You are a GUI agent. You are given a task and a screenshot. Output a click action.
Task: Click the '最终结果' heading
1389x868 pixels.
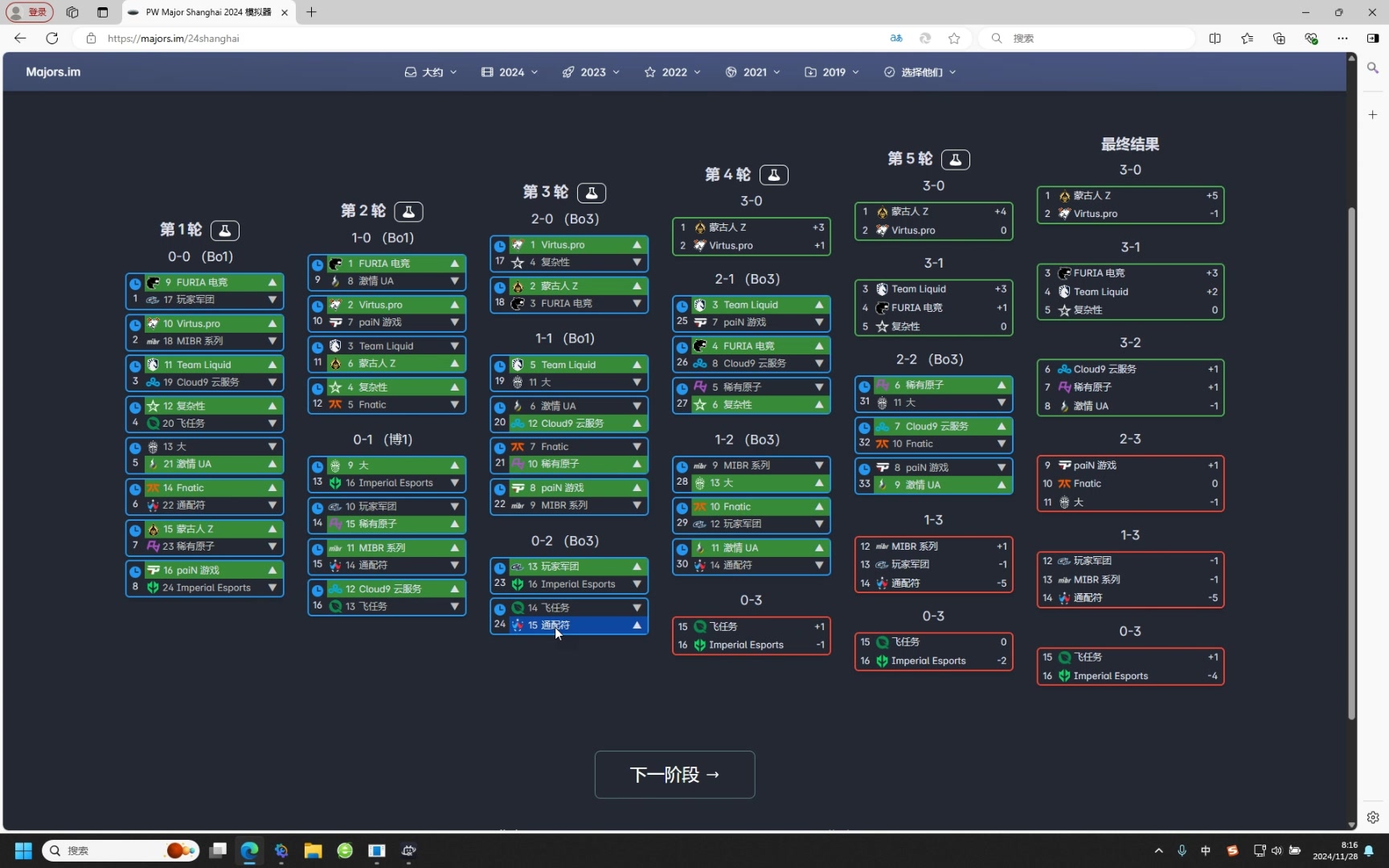coord(1130,145)
